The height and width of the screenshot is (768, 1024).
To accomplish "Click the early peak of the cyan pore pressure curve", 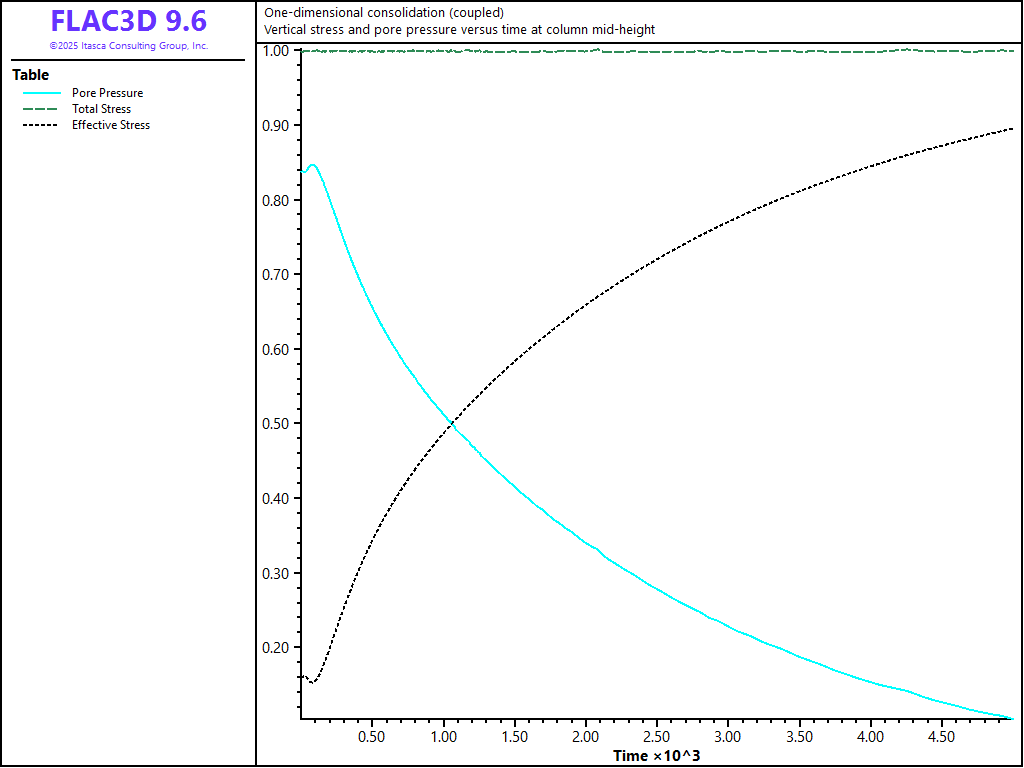I will pyautogui.click(x=313, y=165).
